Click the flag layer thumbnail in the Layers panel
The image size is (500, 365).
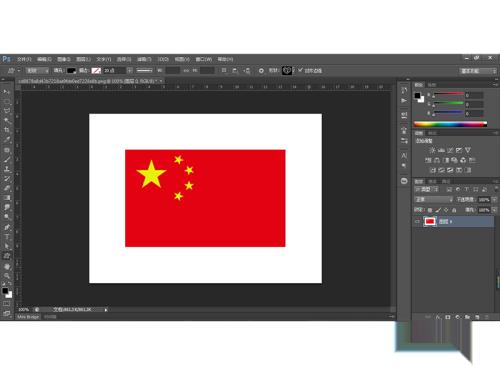pos(430,221)
